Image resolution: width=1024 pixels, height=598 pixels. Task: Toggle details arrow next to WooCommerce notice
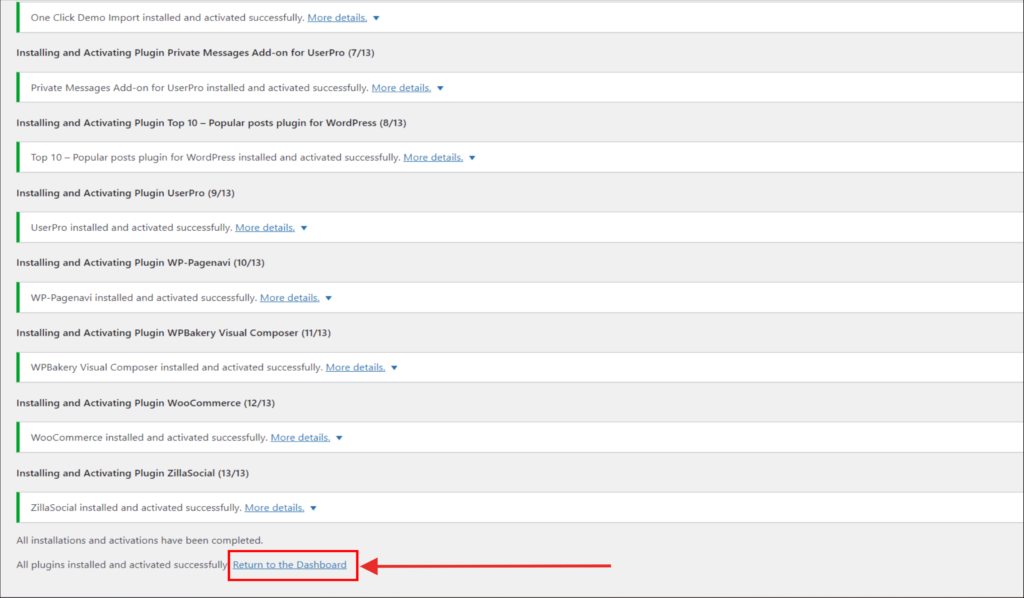point(340,438)
